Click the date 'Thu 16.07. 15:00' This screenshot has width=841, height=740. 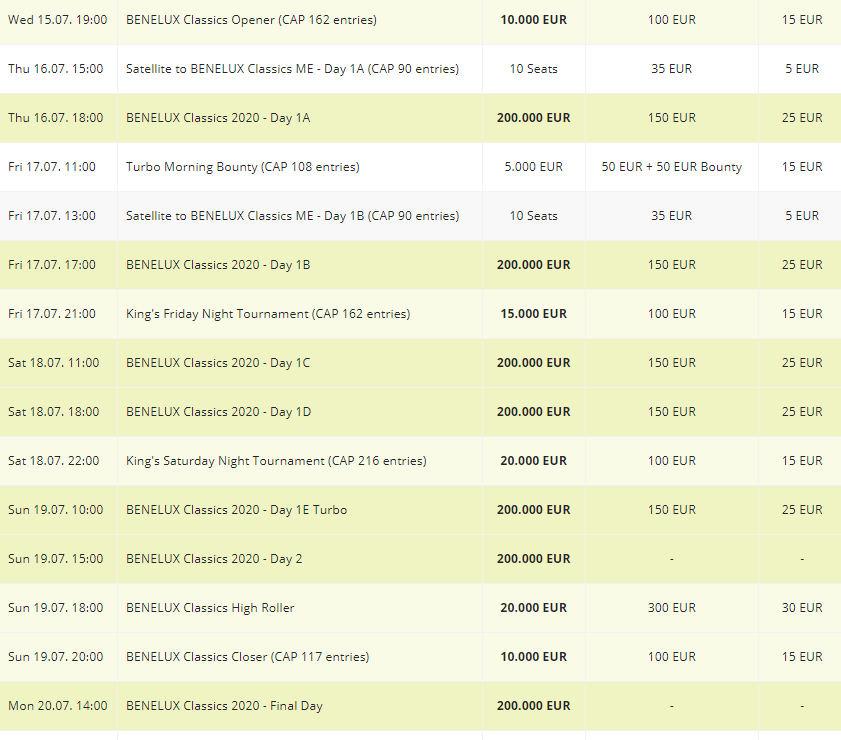click(x=56, y=69)
